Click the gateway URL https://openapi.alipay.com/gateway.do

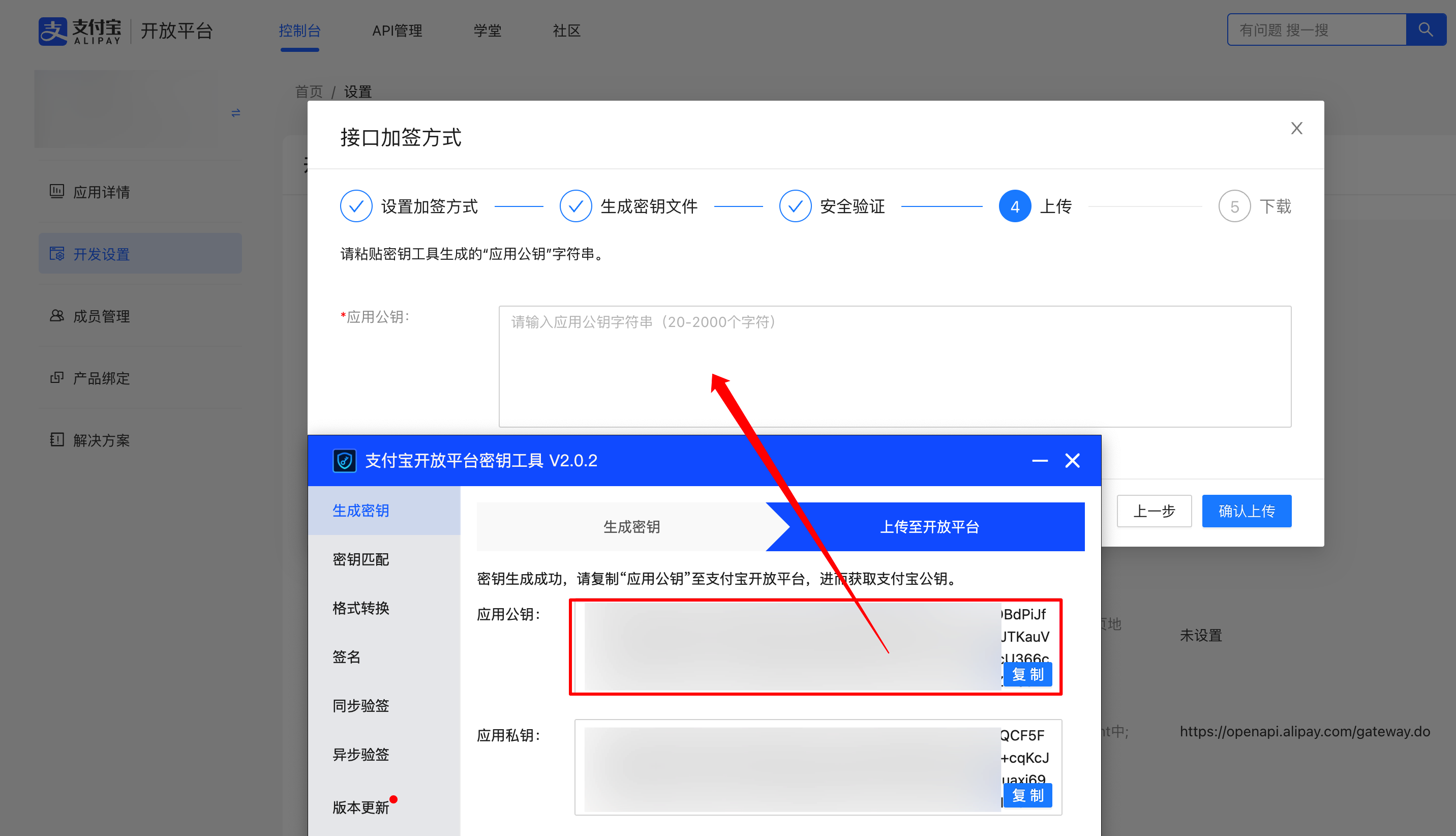coord(1305,731)
